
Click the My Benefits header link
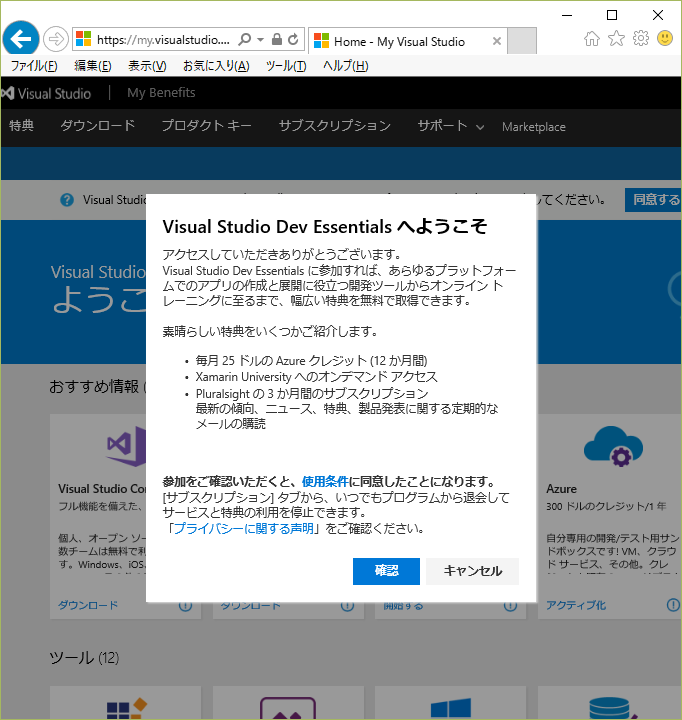(x=161, y=93)
